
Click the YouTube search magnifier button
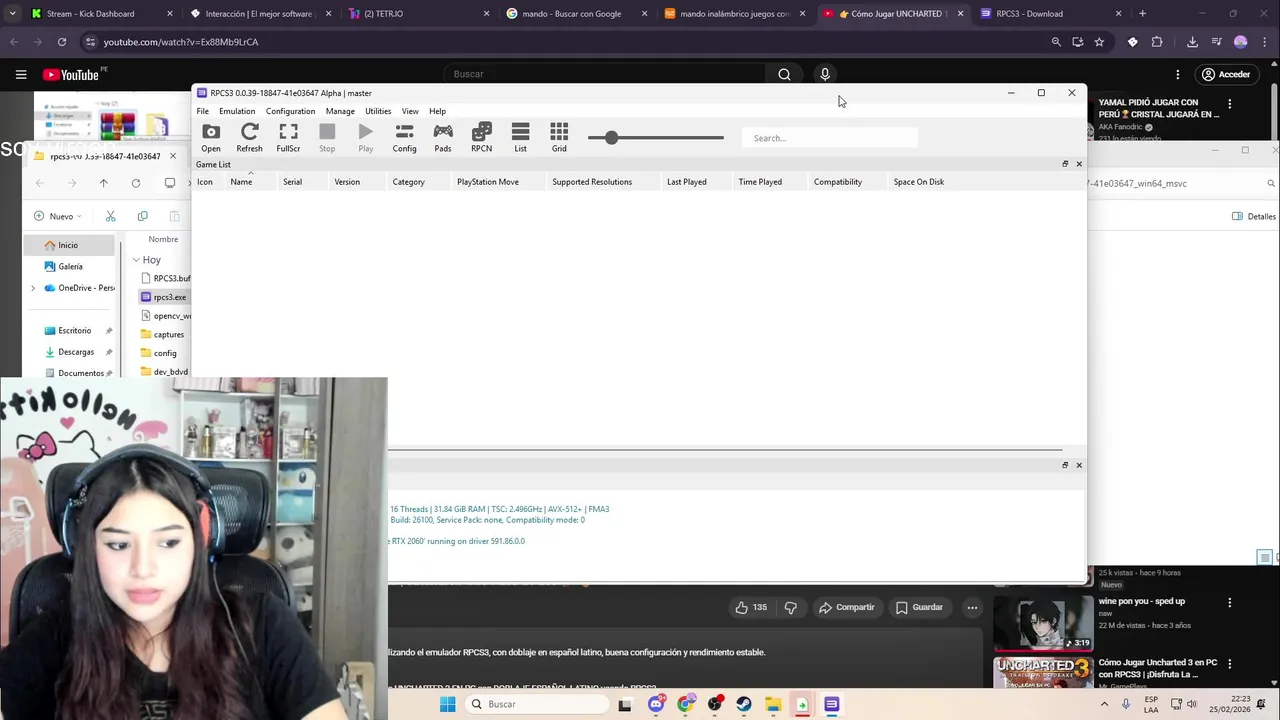[x=784, y=74]
